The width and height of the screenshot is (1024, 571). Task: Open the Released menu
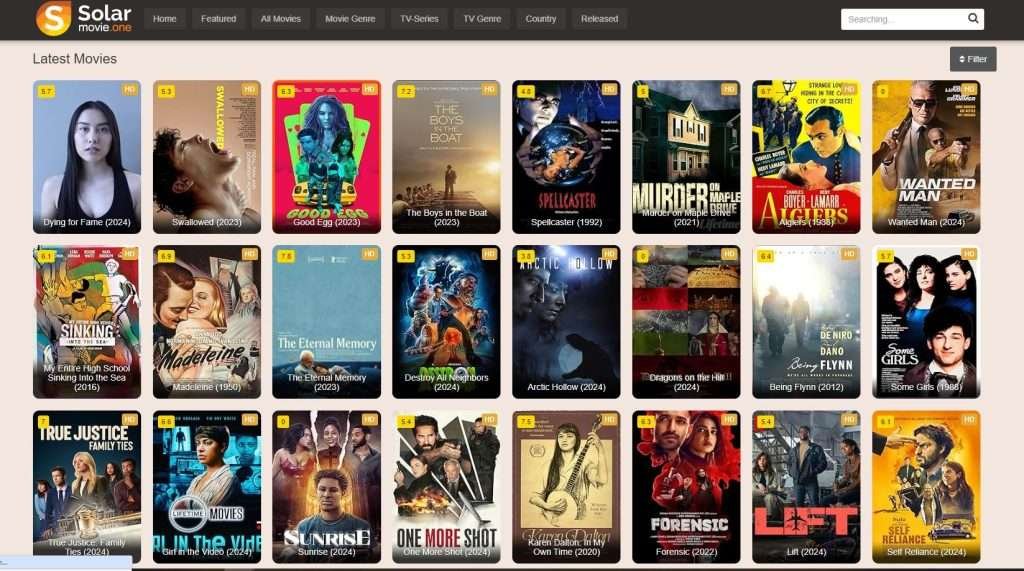(600, 19)
